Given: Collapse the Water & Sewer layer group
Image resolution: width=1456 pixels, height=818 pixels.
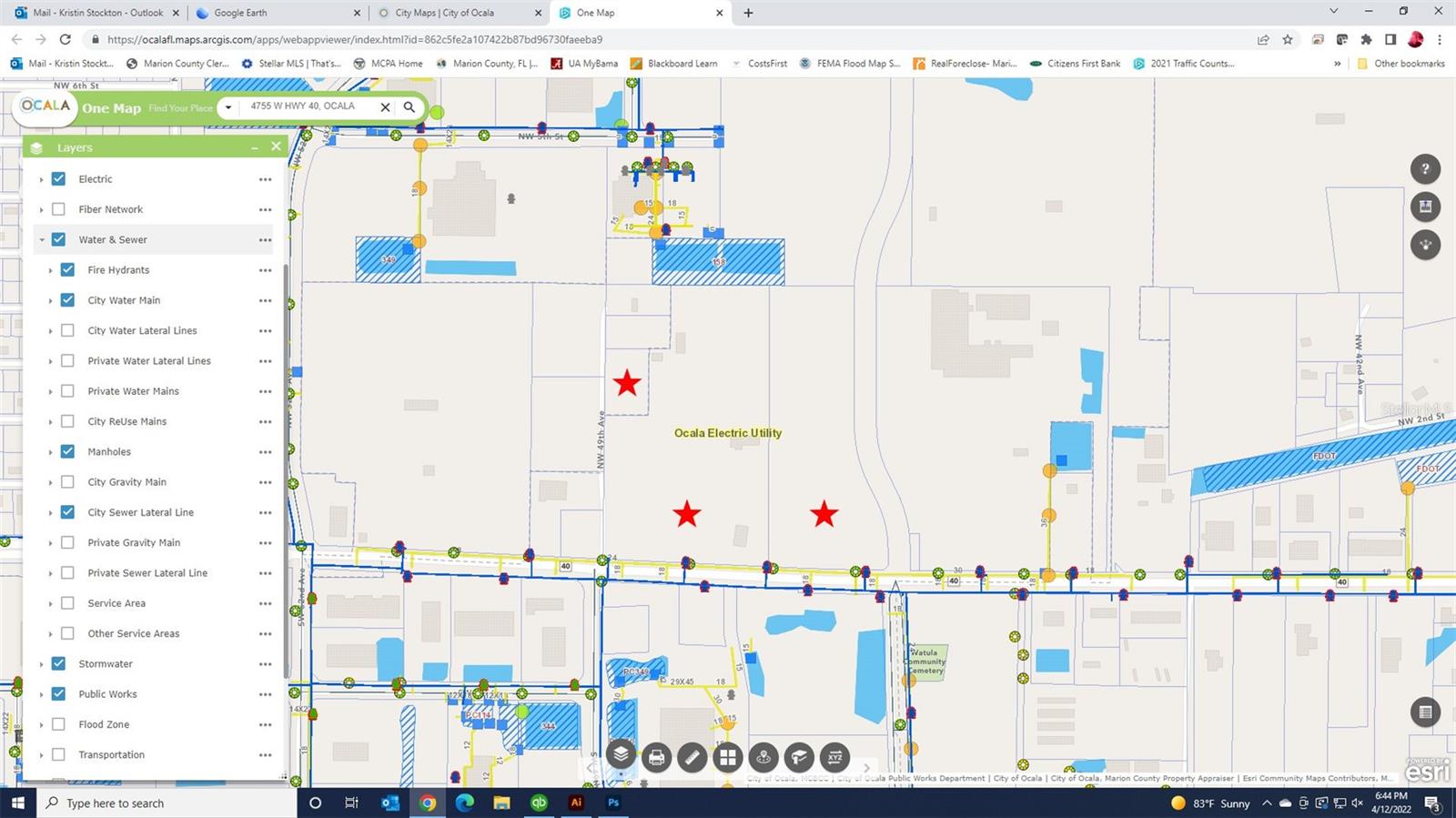Looking at the screenshot, I should [41, 240].
